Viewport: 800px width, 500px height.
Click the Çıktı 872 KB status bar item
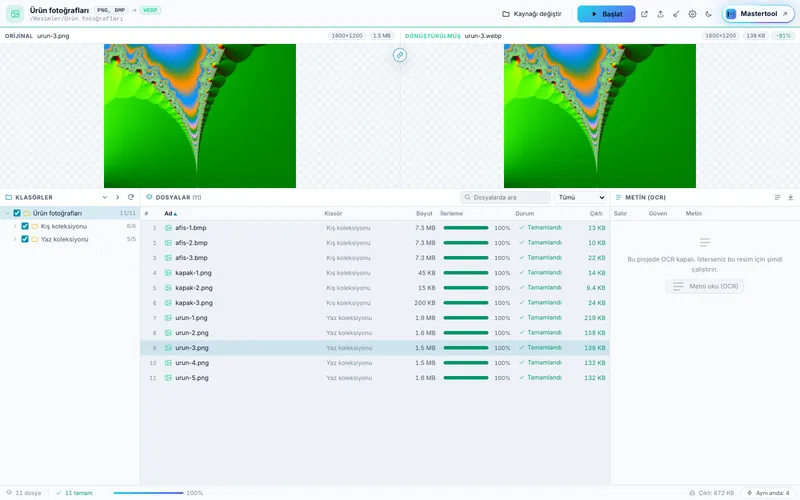(712, 493)
